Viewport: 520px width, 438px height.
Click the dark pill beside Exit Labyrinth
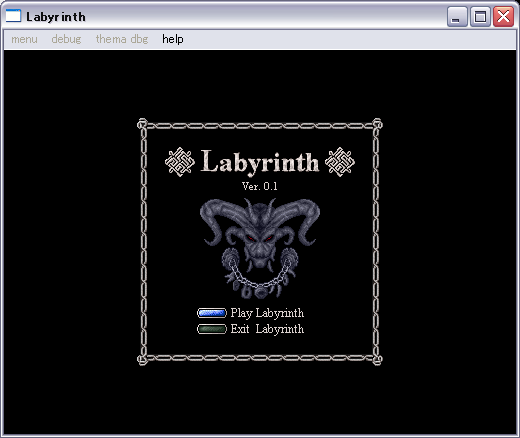[x=212, y=329]
